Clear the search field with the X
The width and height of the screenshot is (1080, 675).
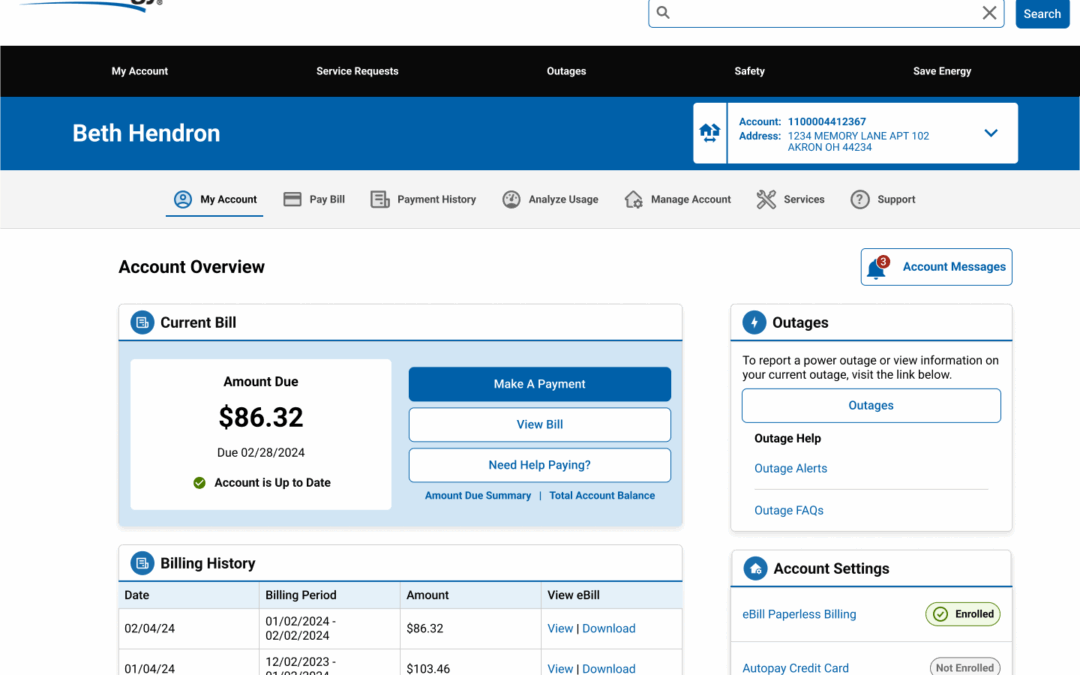[989, 13]
